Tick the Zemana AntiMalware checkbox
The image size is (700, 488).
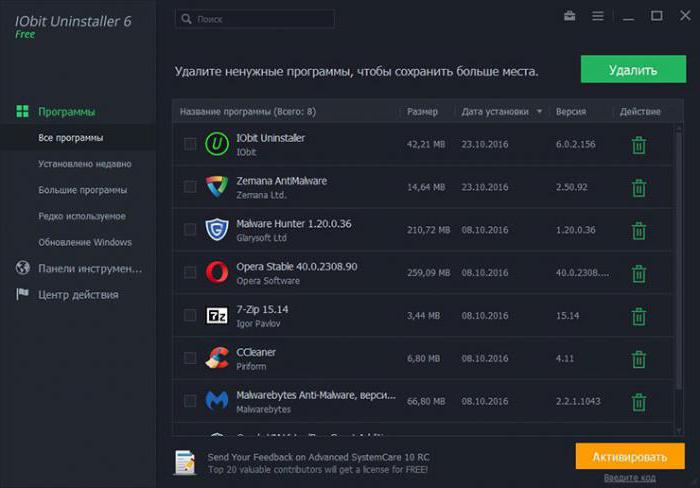(190, 186)
